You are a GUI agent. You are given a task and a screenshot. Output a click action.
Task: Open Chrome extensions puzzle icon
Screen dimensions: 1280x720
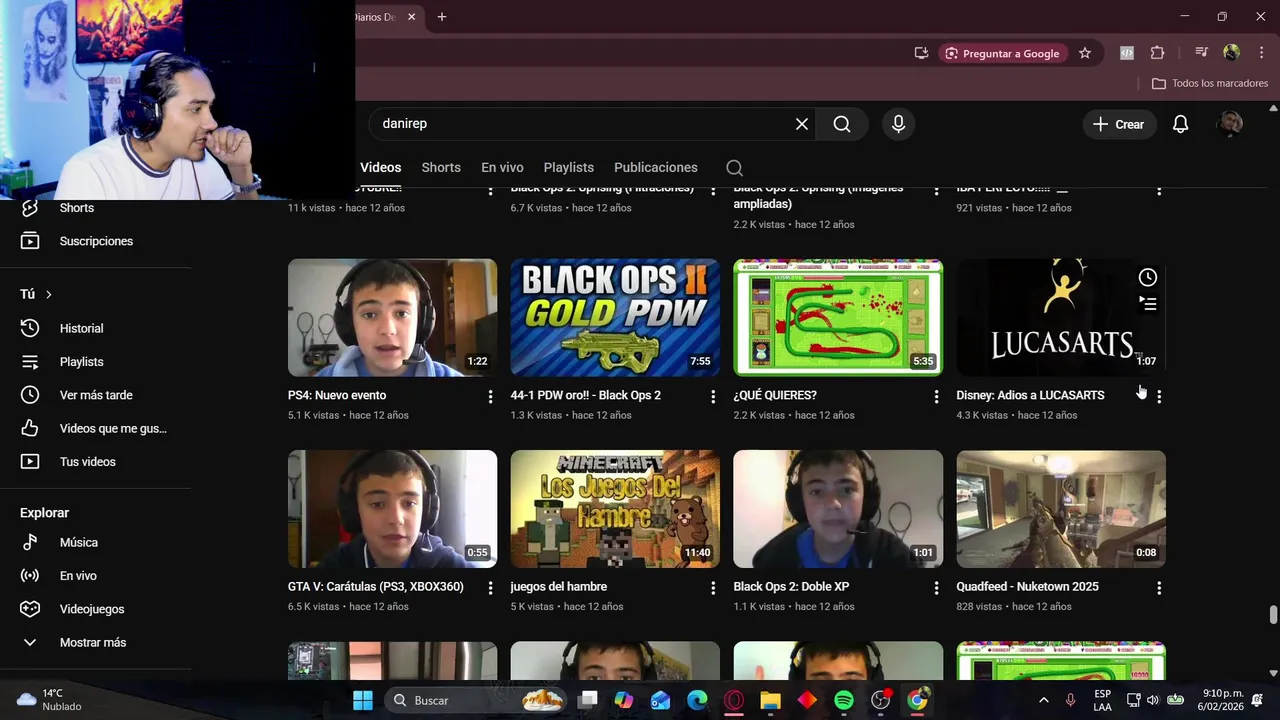click(x=1157, y=53)
